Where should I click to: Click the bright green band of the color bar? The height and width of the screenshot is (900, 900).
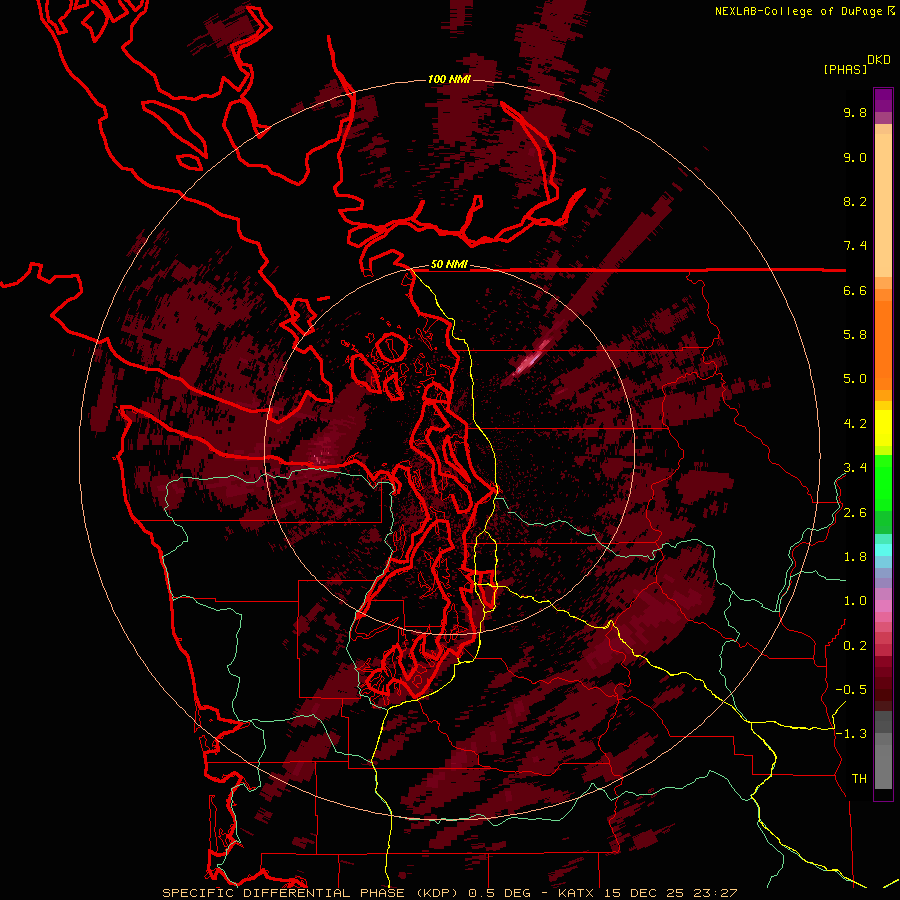pos(883,482)
